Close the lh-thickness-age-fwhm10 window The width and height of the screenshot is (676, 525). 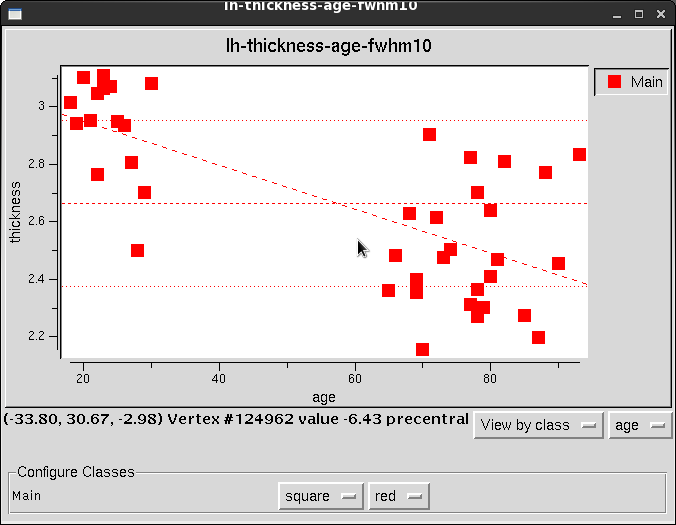[662, 13]
